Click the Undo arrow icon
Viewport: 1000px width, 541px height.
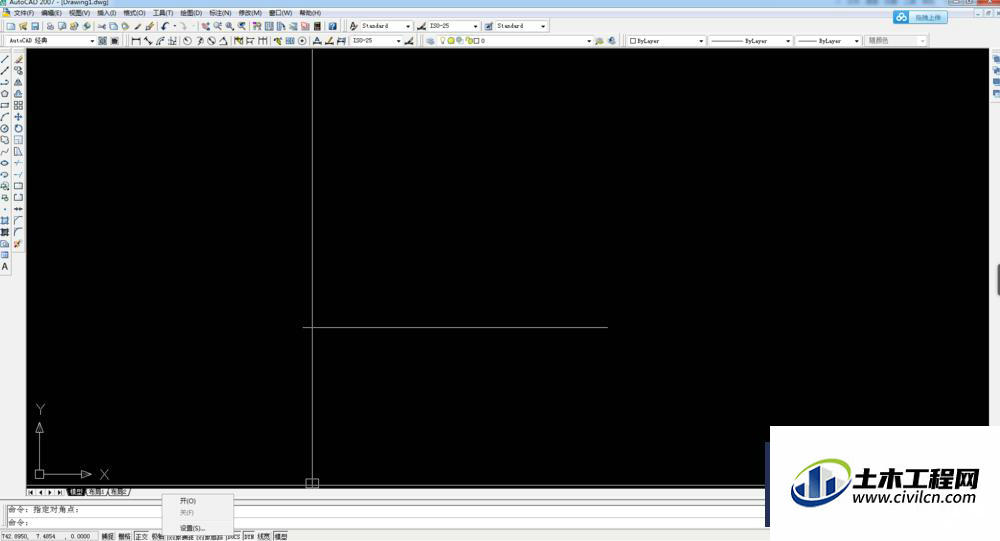tap(165, 26)
